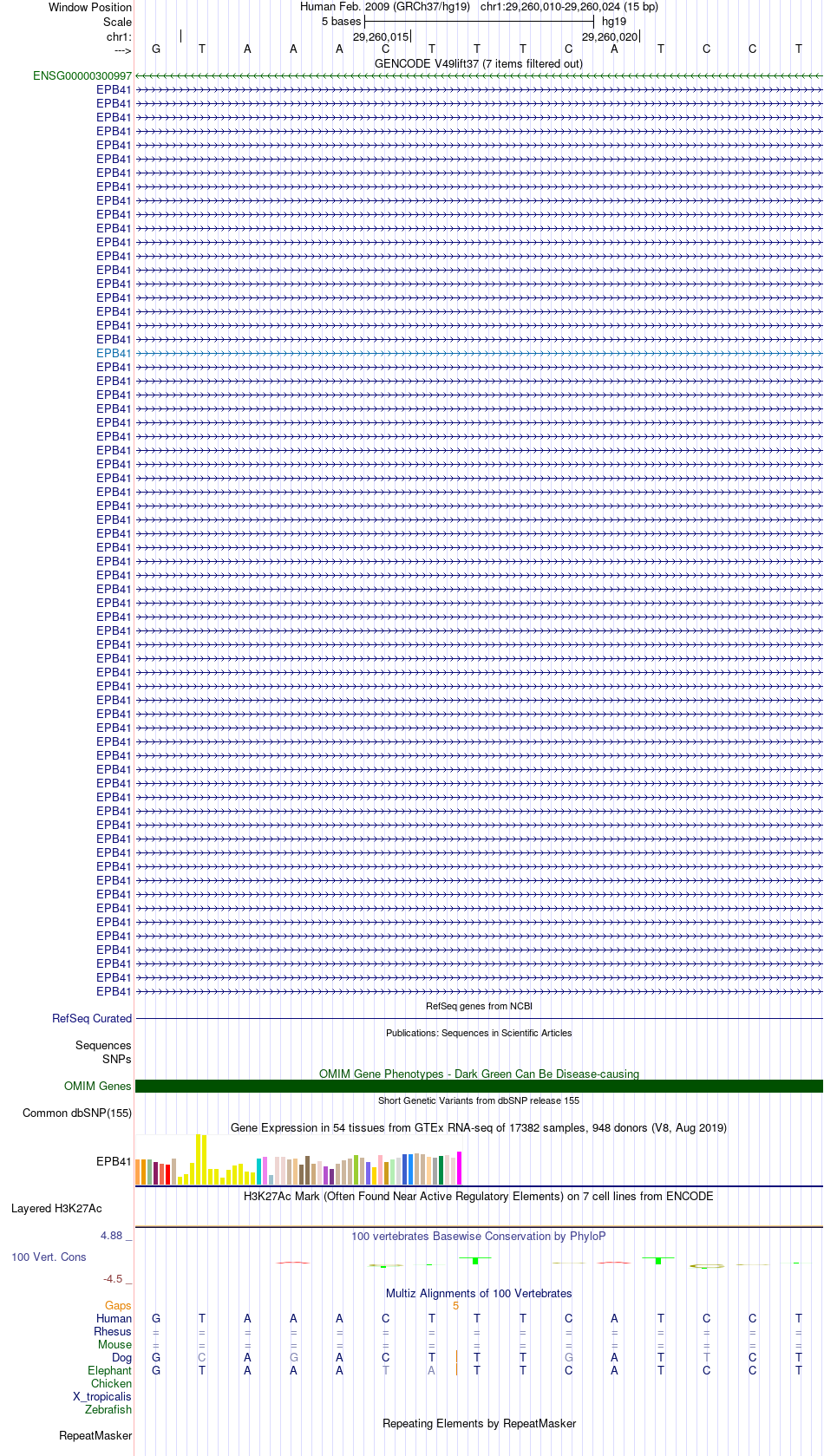Click the 'OMIM Gene Phenotypes' green title

coord(479,1074)
